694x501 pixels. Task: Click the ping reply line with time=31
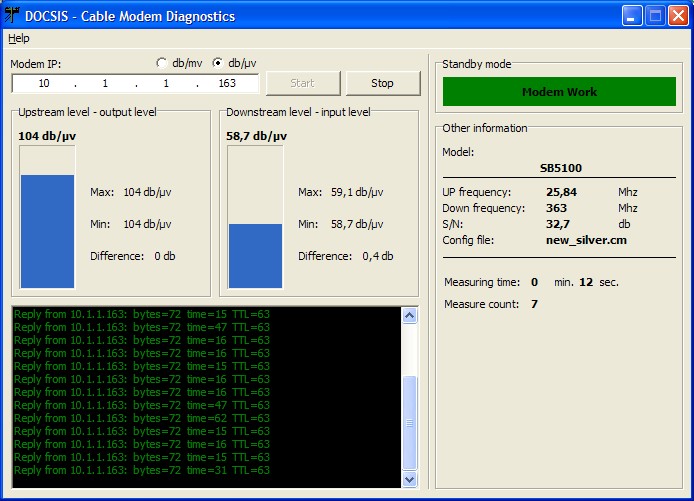[x=142, y=470]
